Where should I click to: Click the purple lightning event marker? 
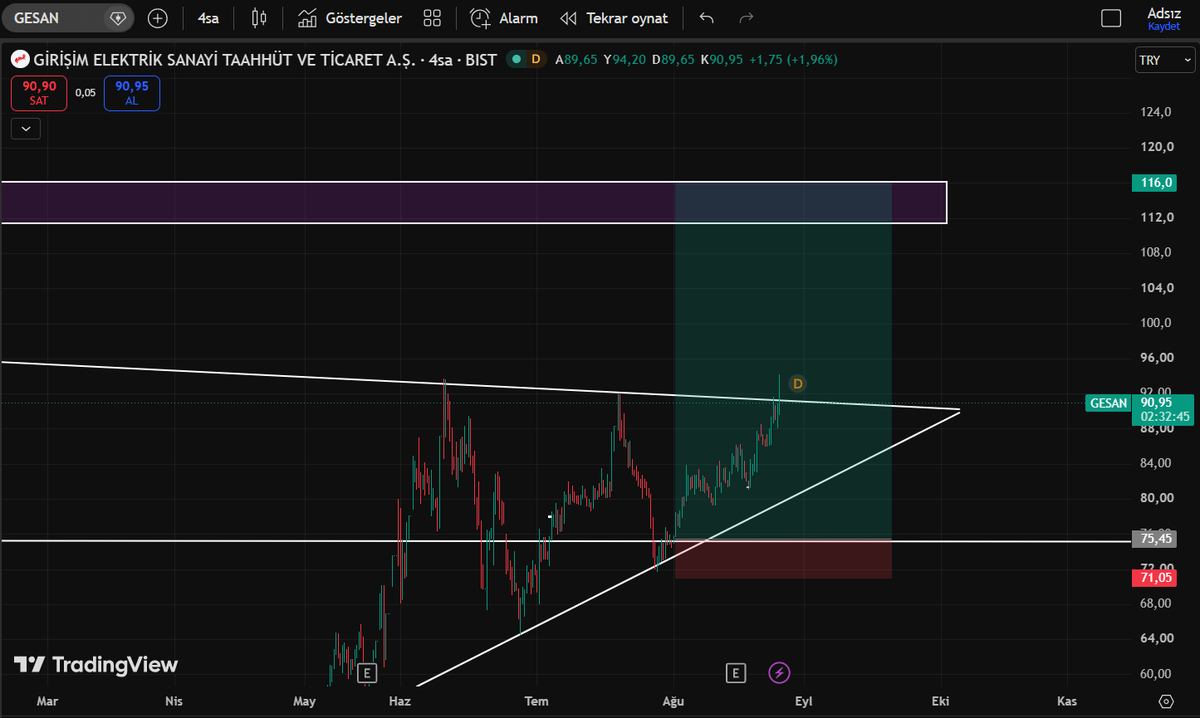(779, 672)
